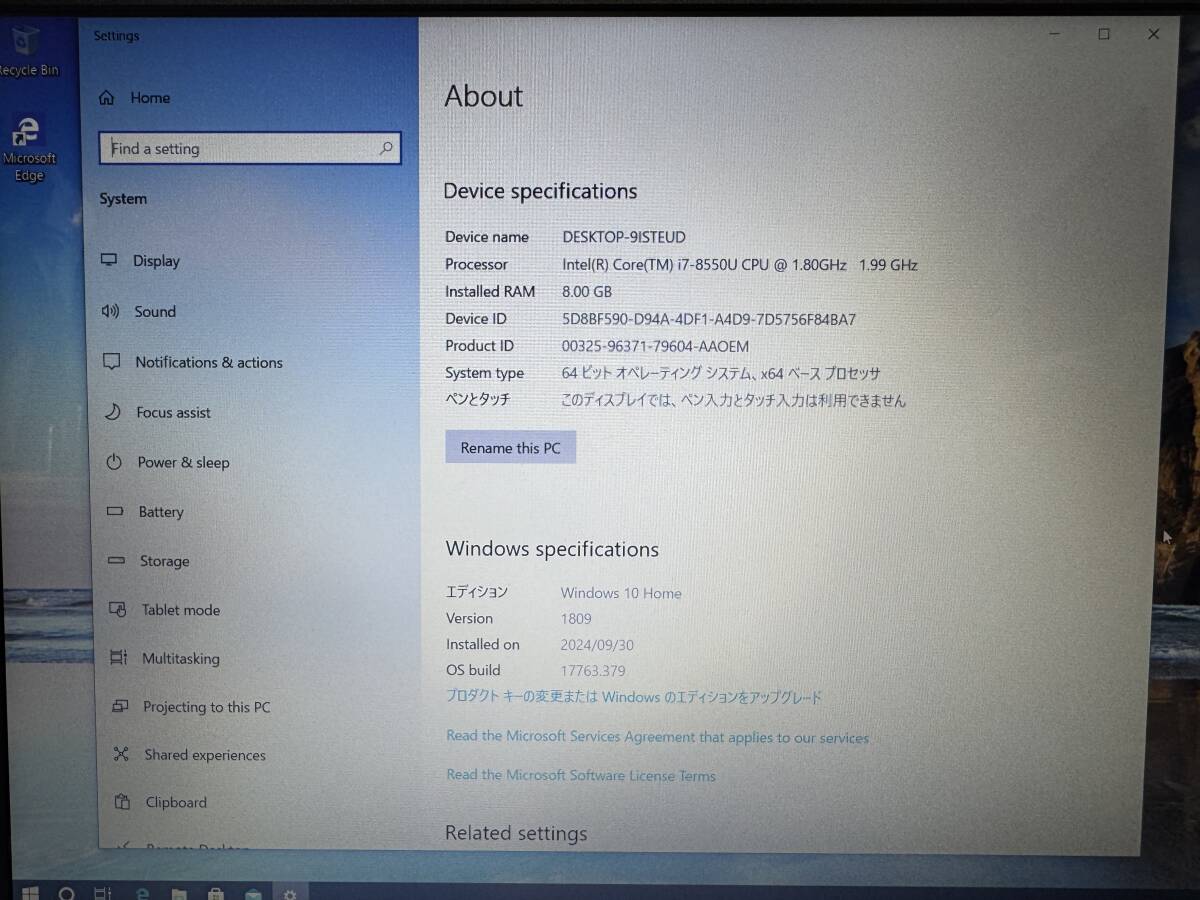1200x900 pixels.
Task: Read the Microsoft Software License Terms
Action: pos(581,775)
